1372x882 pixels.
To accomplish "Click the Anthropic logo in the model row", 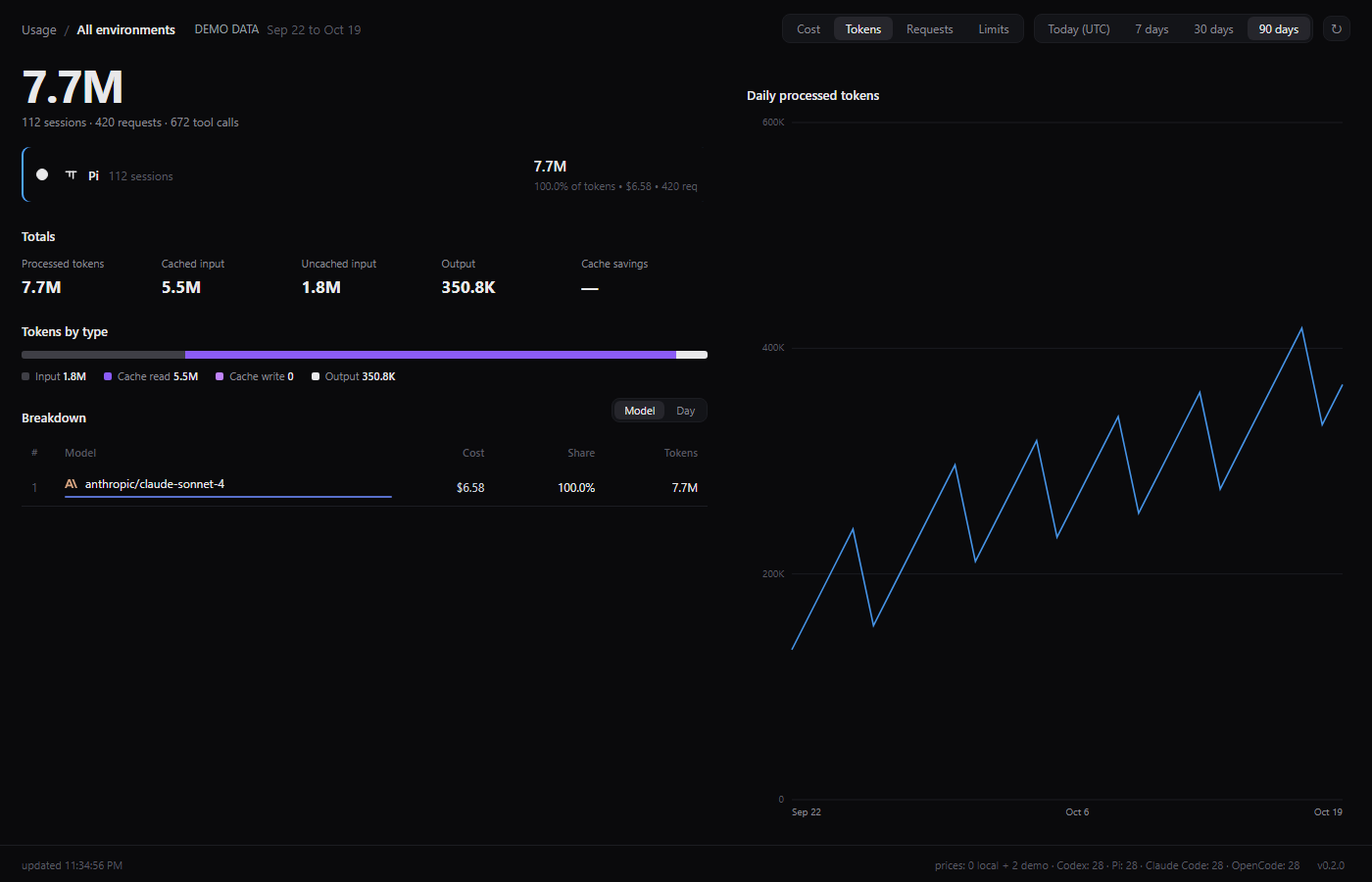I will 71,484.
